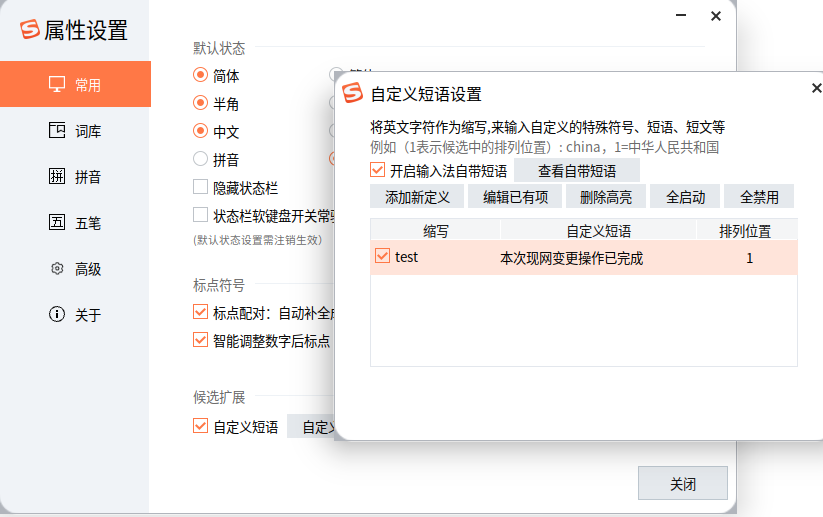Click the 拼 pinyin icon in sidebar
This screenshot has height=517, width=823.
57,176
